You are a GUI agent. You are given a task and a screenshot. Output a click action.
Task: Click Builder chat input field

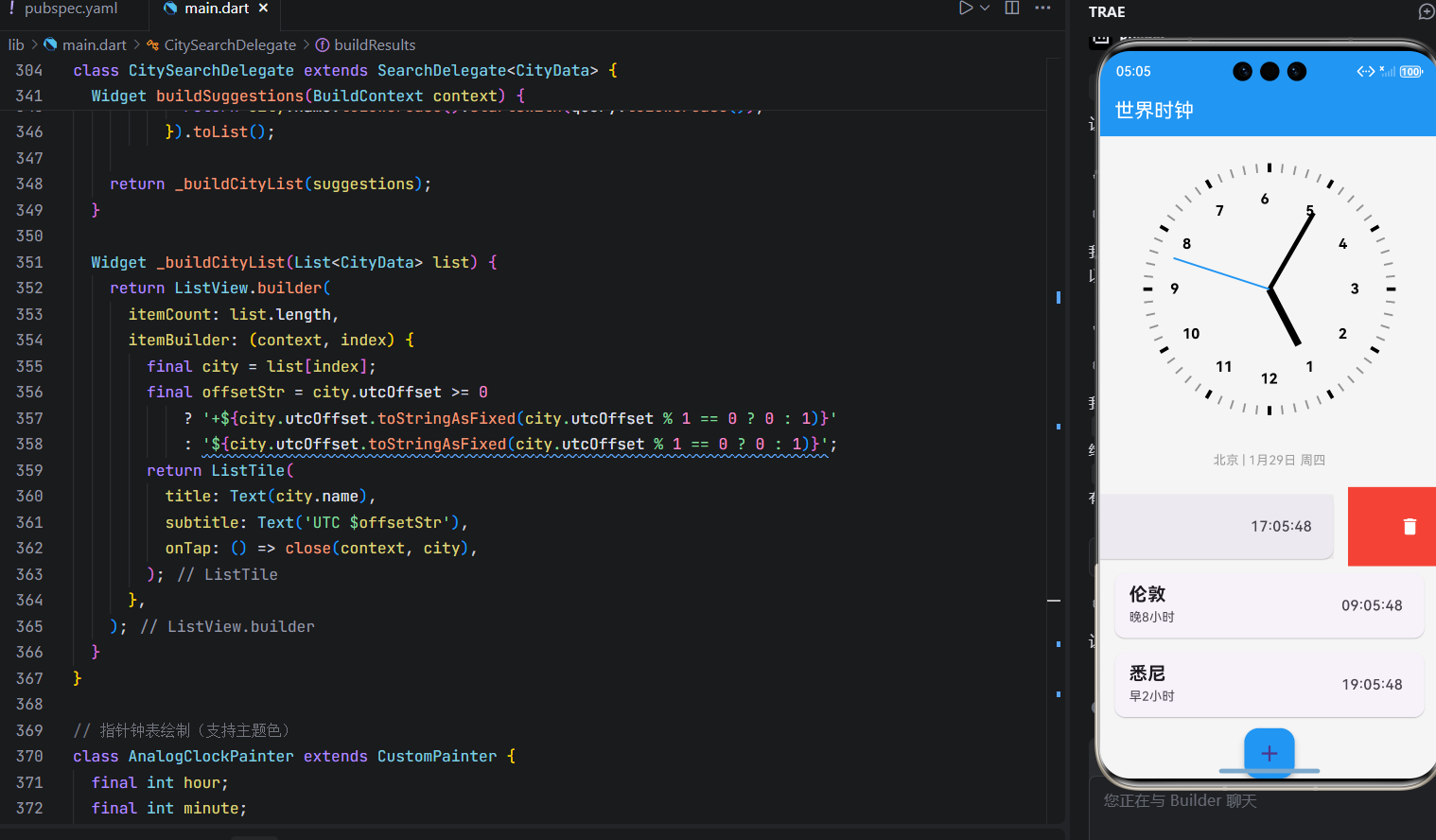1263,801
